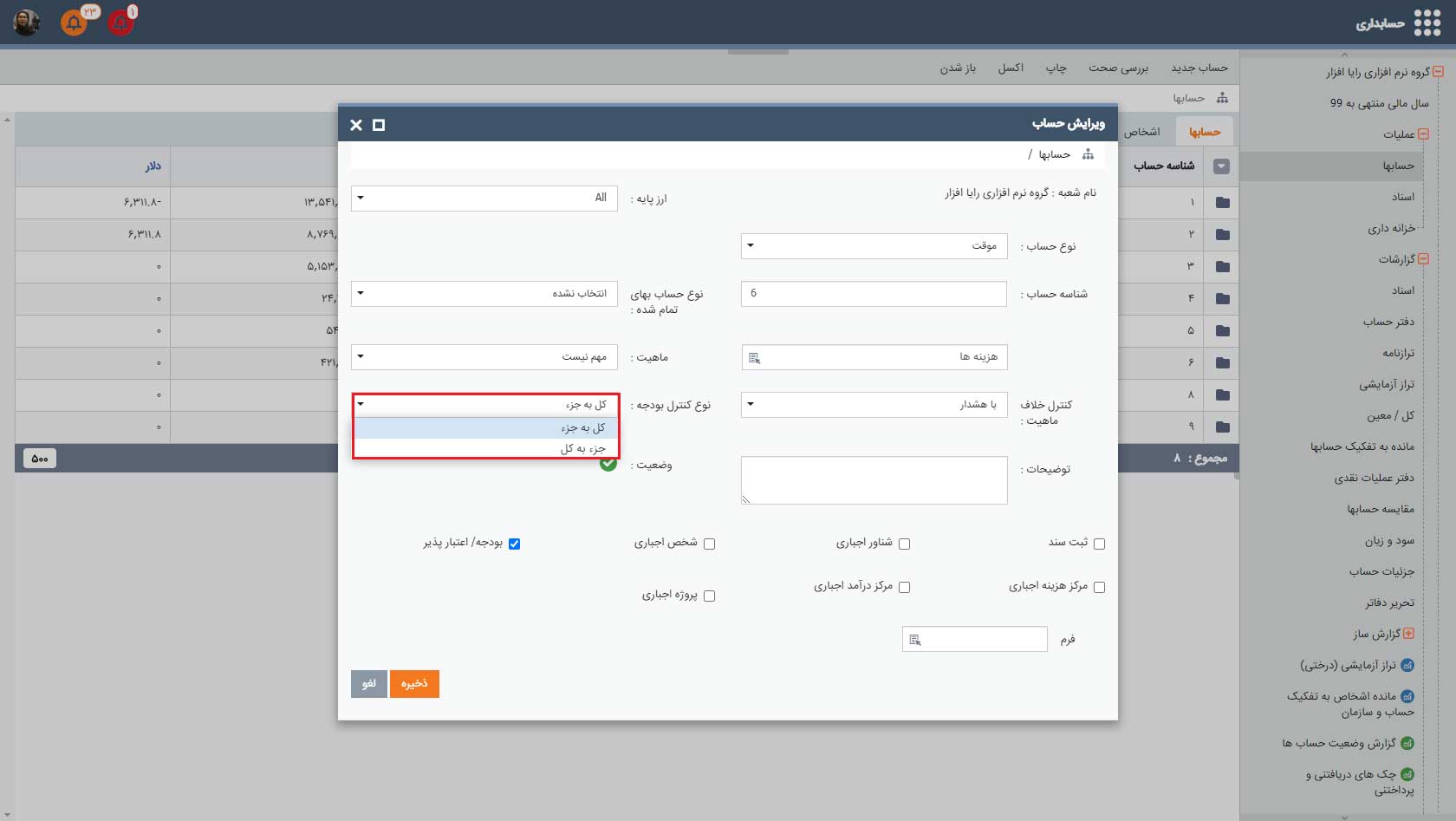Click the green وضعیت status check icon
Viewport: 1456px width, 821px height.
click(608, 464)
